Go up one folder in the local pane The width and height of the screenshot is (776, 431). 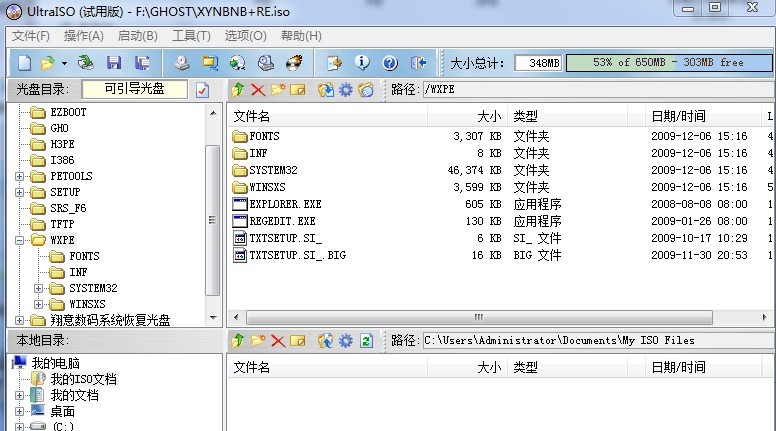coord(238,340)
